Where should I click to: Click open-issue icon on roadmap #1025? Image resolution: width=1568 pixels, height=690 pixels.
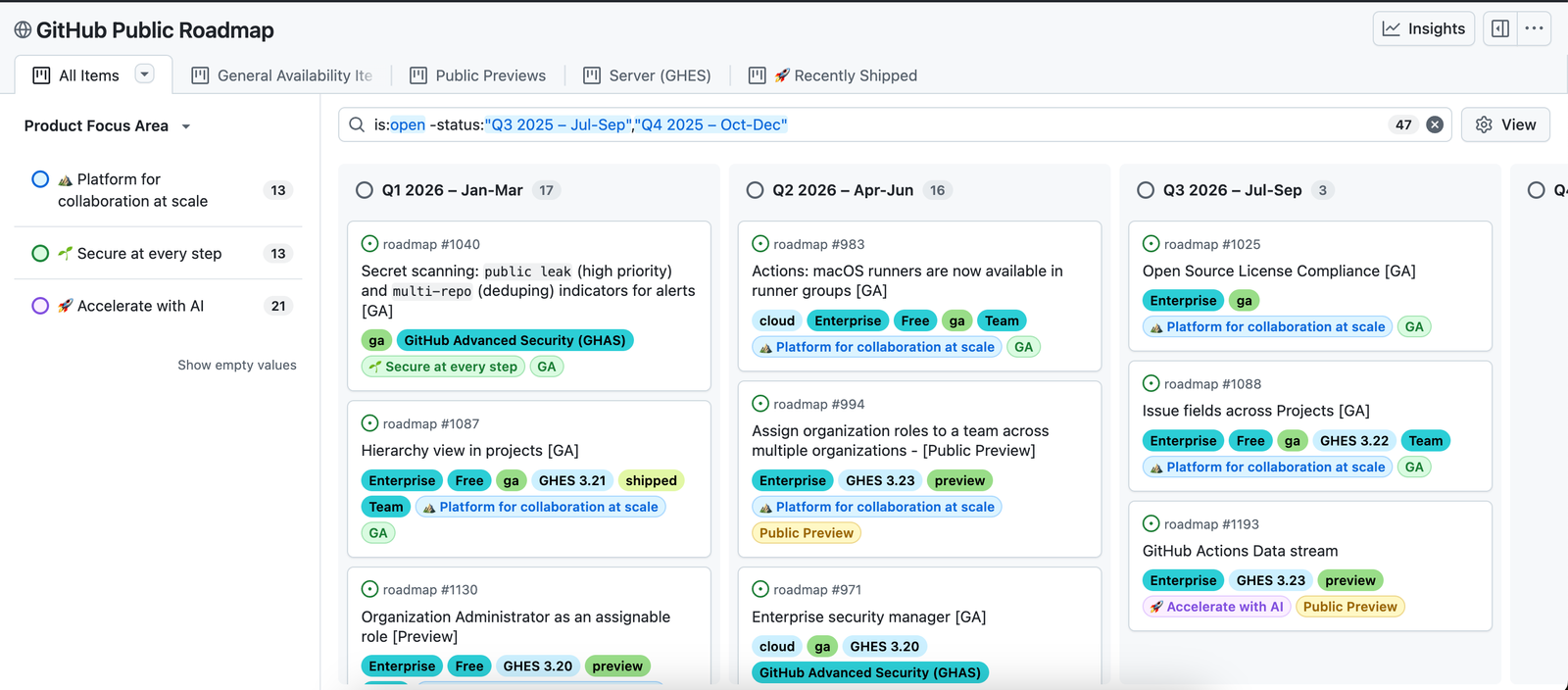1151,244
